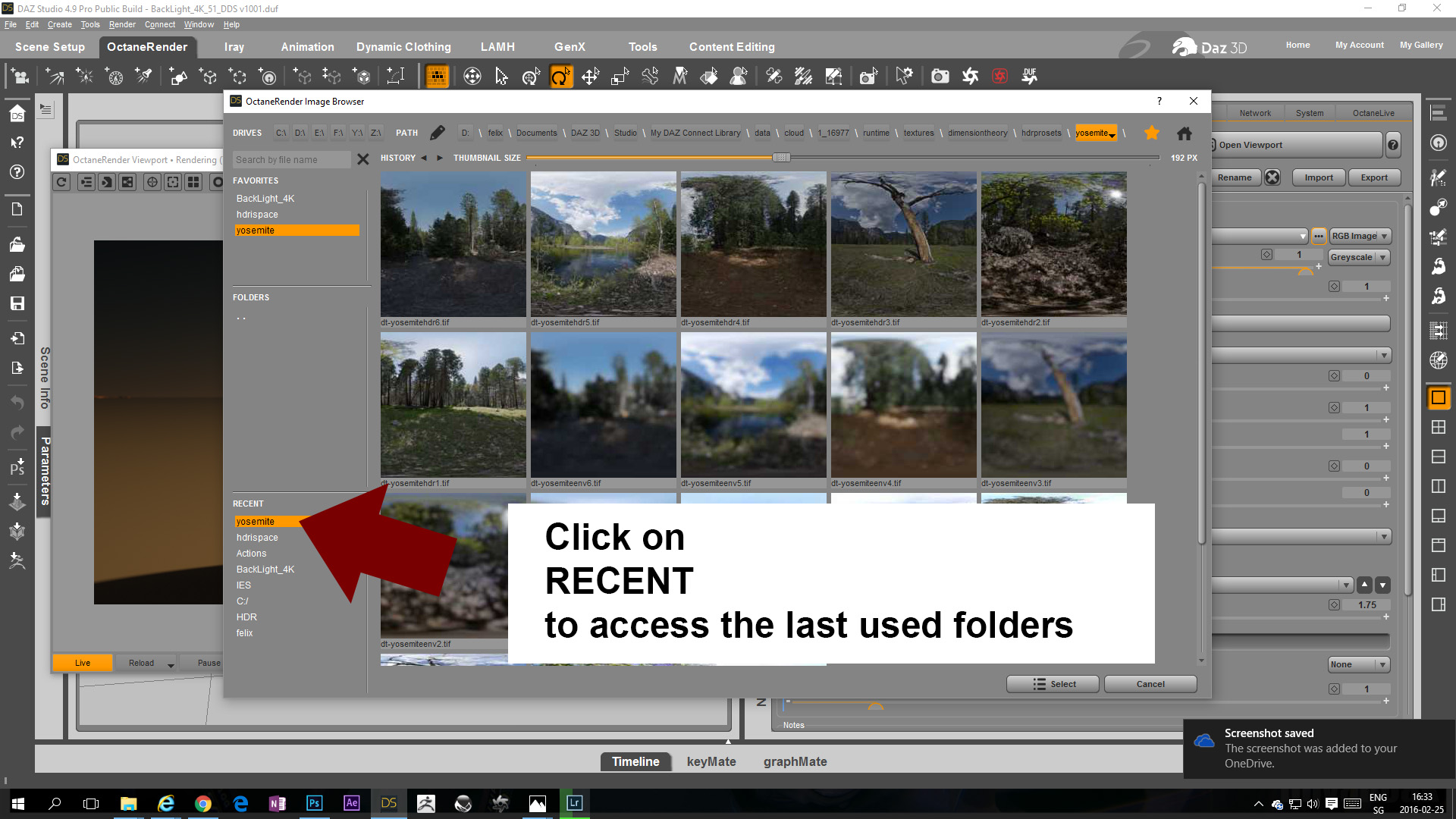Click the favorites star icon
This screenshot has width=1456, height=819.
pyautogui.click(x=1151, y=133)
